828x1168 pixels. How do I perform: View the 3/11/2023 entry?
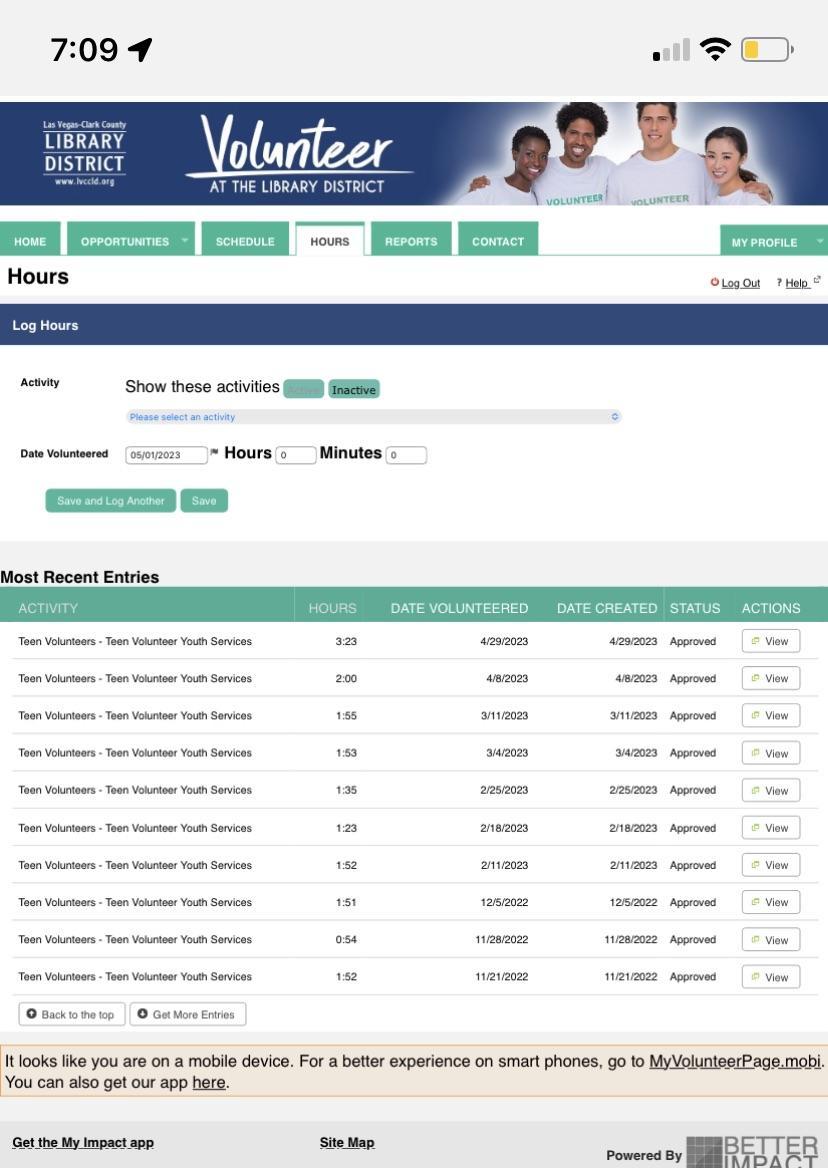771,715
